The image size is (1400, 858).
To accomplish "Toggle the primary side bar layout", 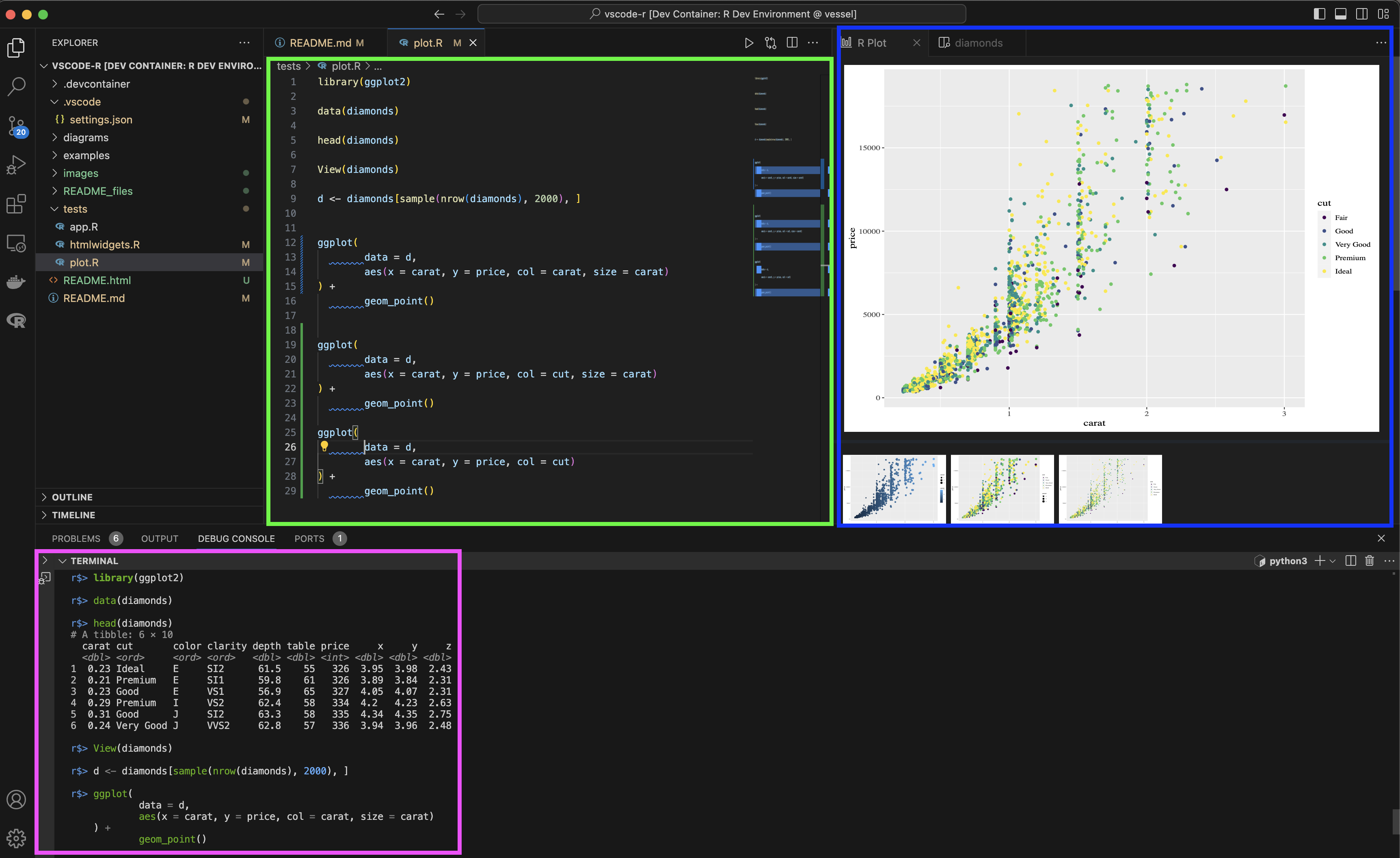I will point(1320,14).
